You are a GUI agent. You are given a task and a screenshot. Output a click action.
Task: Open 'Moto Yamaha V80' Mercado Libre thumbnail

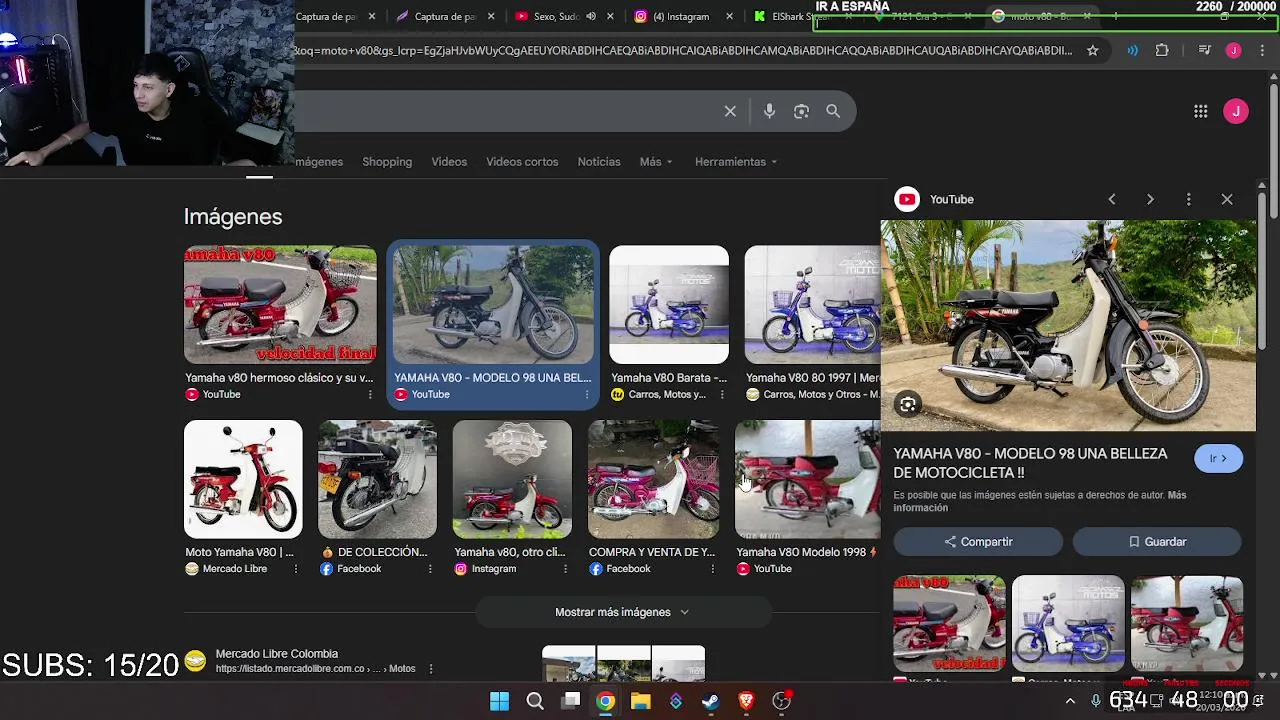[243, 479]
